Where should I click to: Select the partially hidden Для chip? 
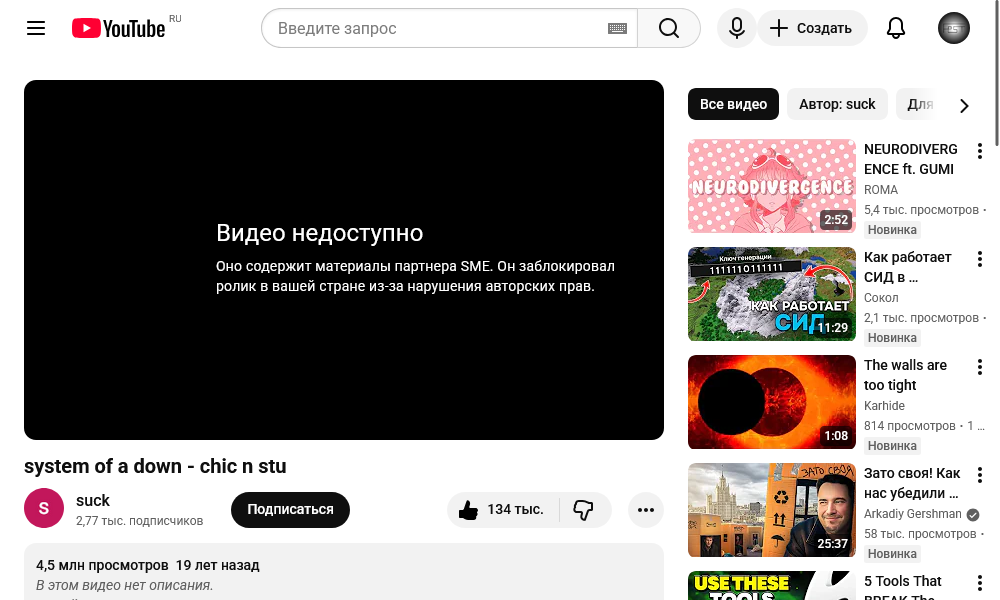(x=918, y=104)
